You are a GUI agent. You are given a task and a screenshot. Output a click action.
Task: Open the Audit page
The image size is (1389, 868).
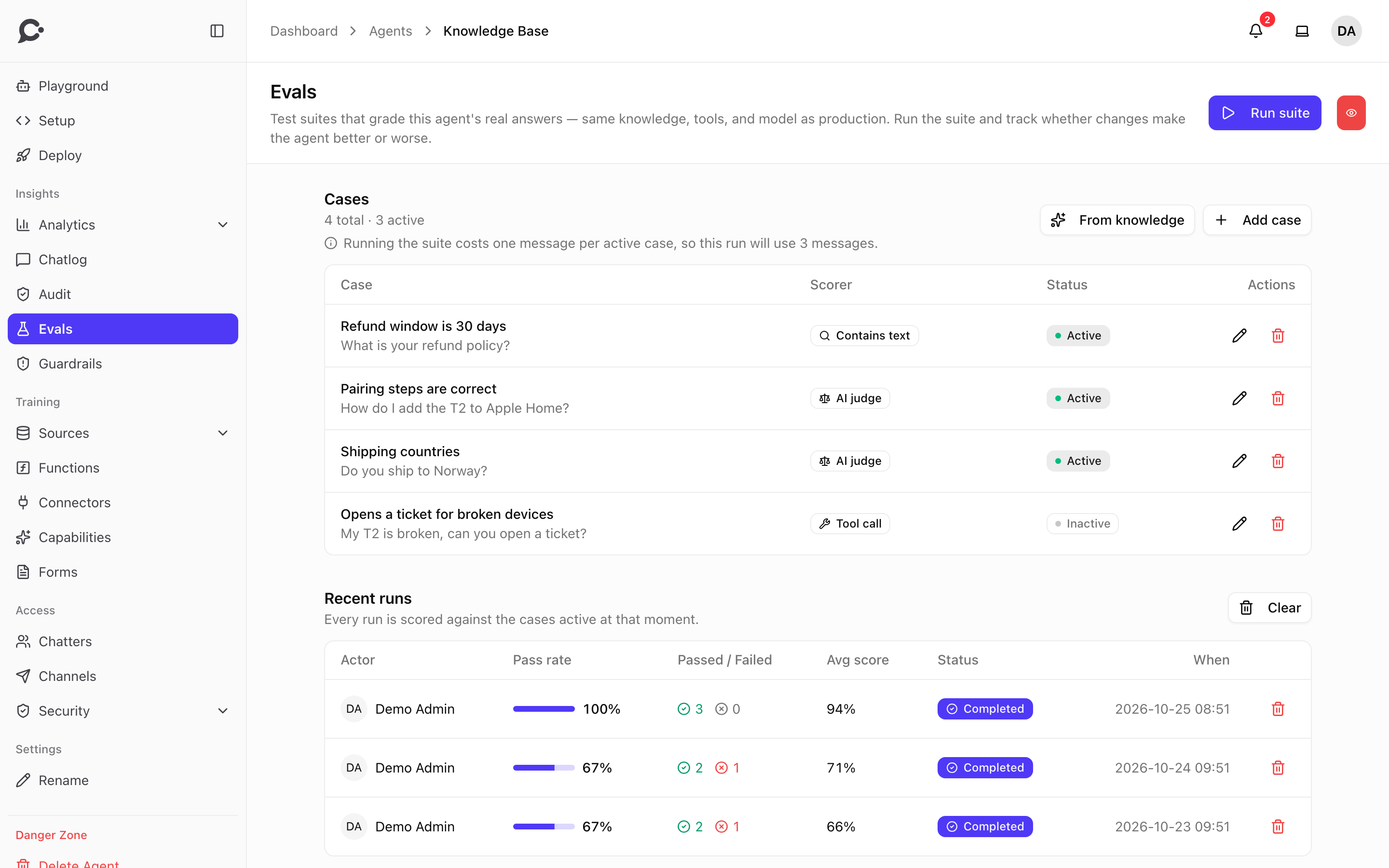123,295
